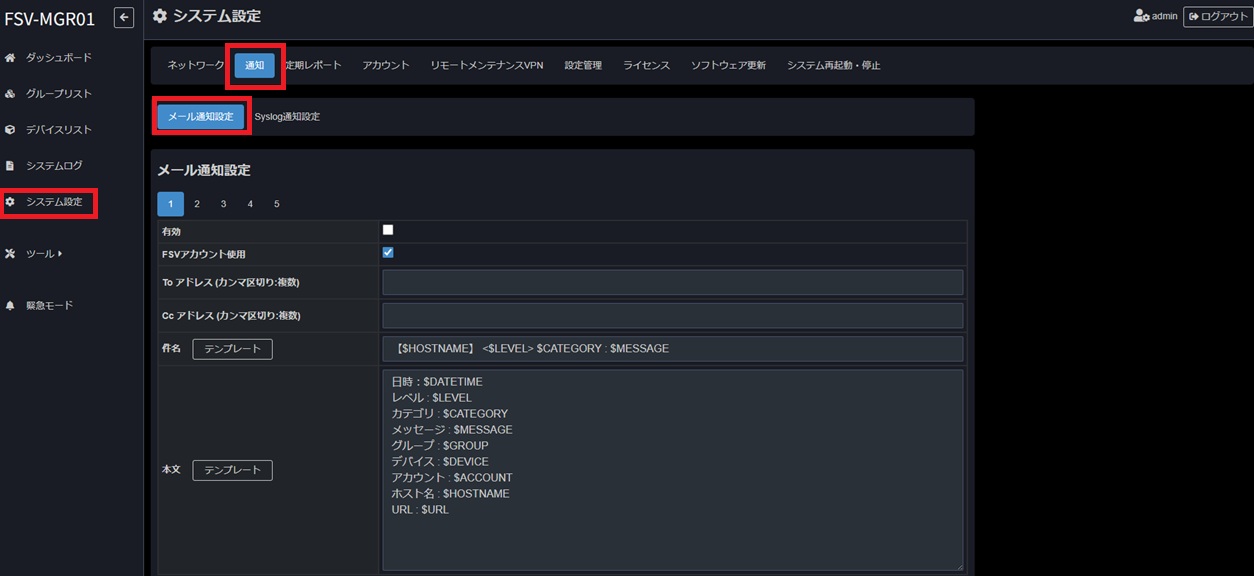Click the ログアウト button

1217,16
